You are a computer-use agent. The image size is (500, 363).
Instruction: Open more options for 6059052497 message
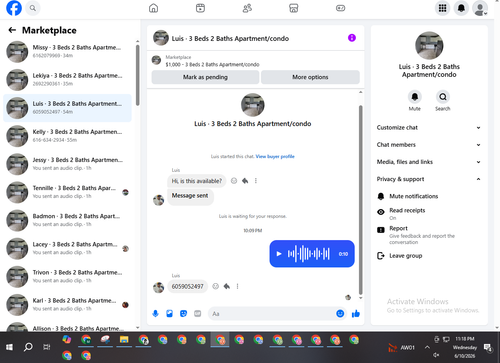coord(237,286)
